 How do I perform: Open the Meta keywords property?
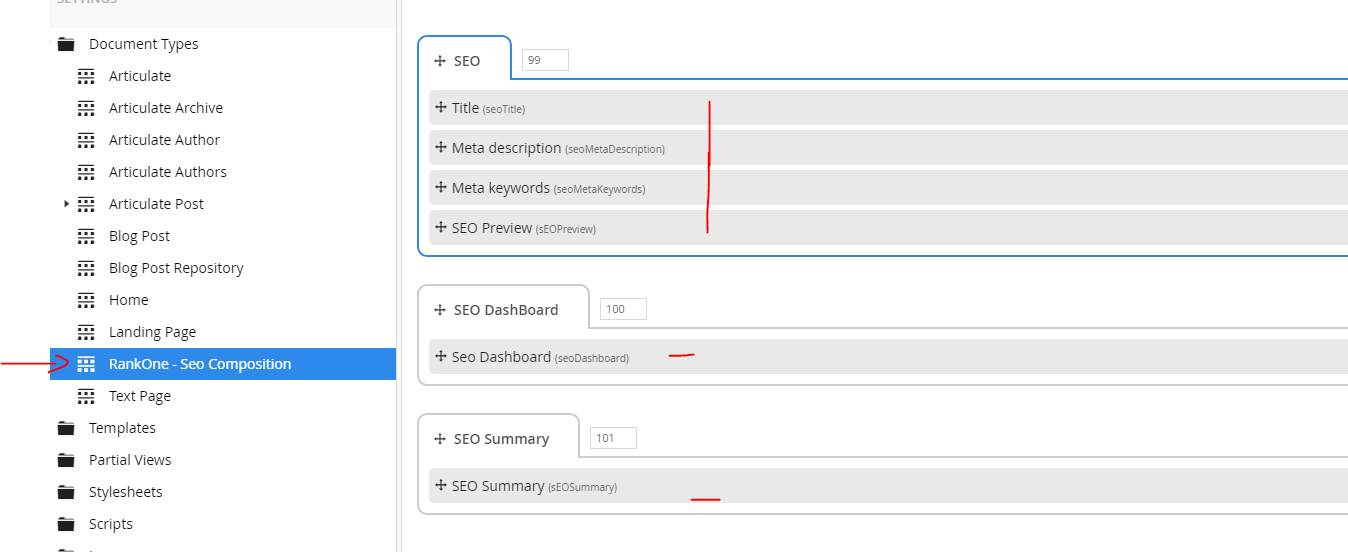tap(500, 188)
